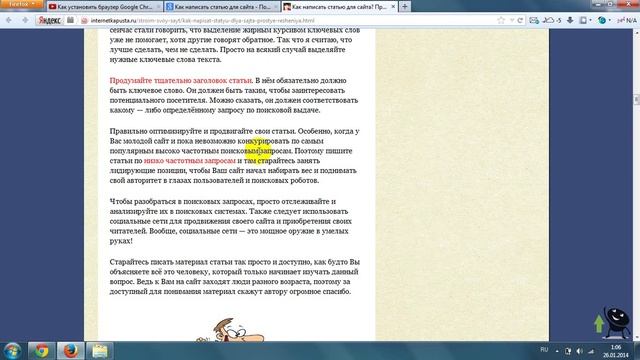Click the clock showing 1:06 26.01.2014
Screen dimensions: 640x360
(x=616, y=351)
